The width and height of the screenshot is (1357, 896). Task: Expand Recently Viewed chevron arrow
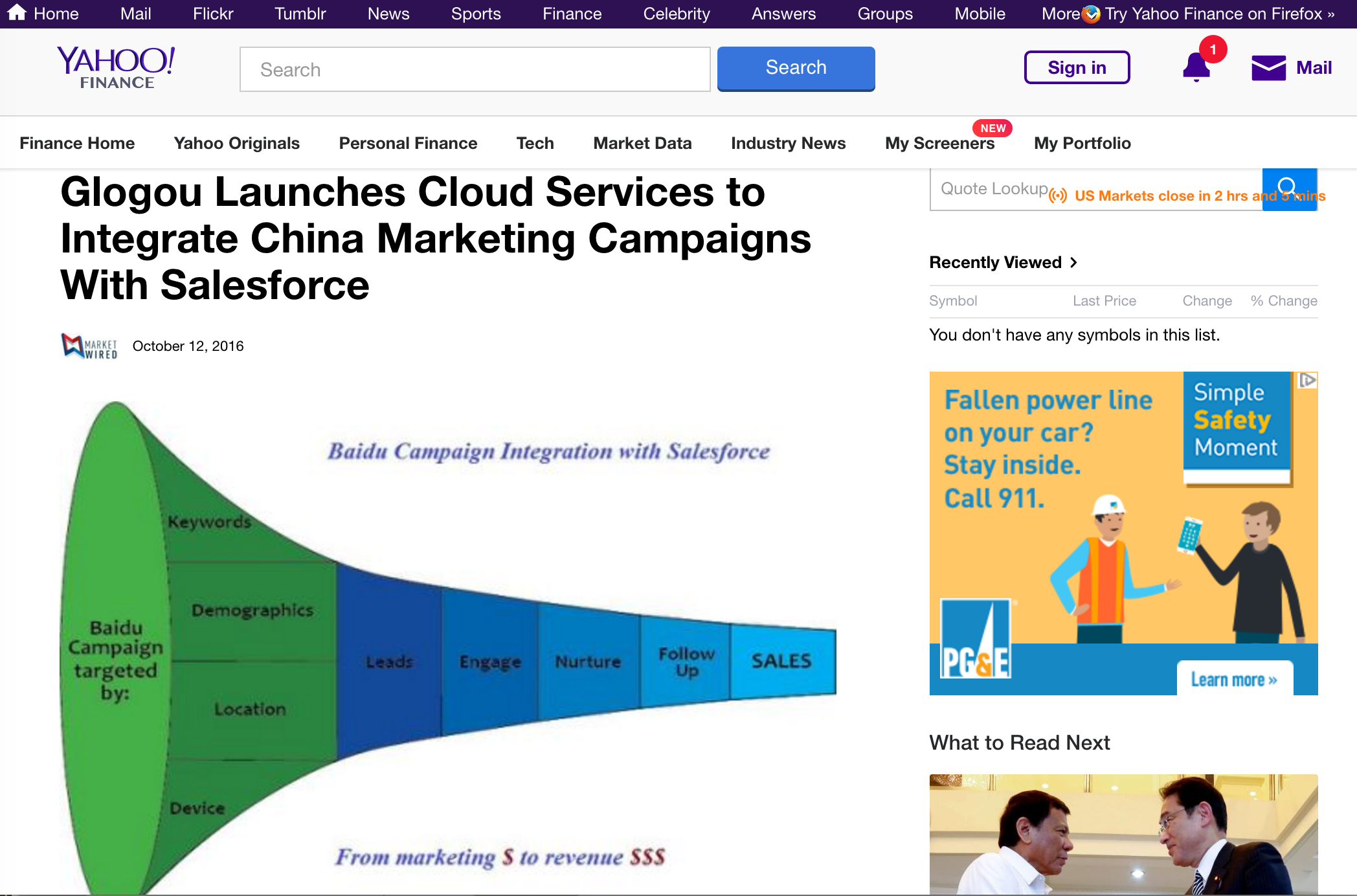pos(1073,262)
